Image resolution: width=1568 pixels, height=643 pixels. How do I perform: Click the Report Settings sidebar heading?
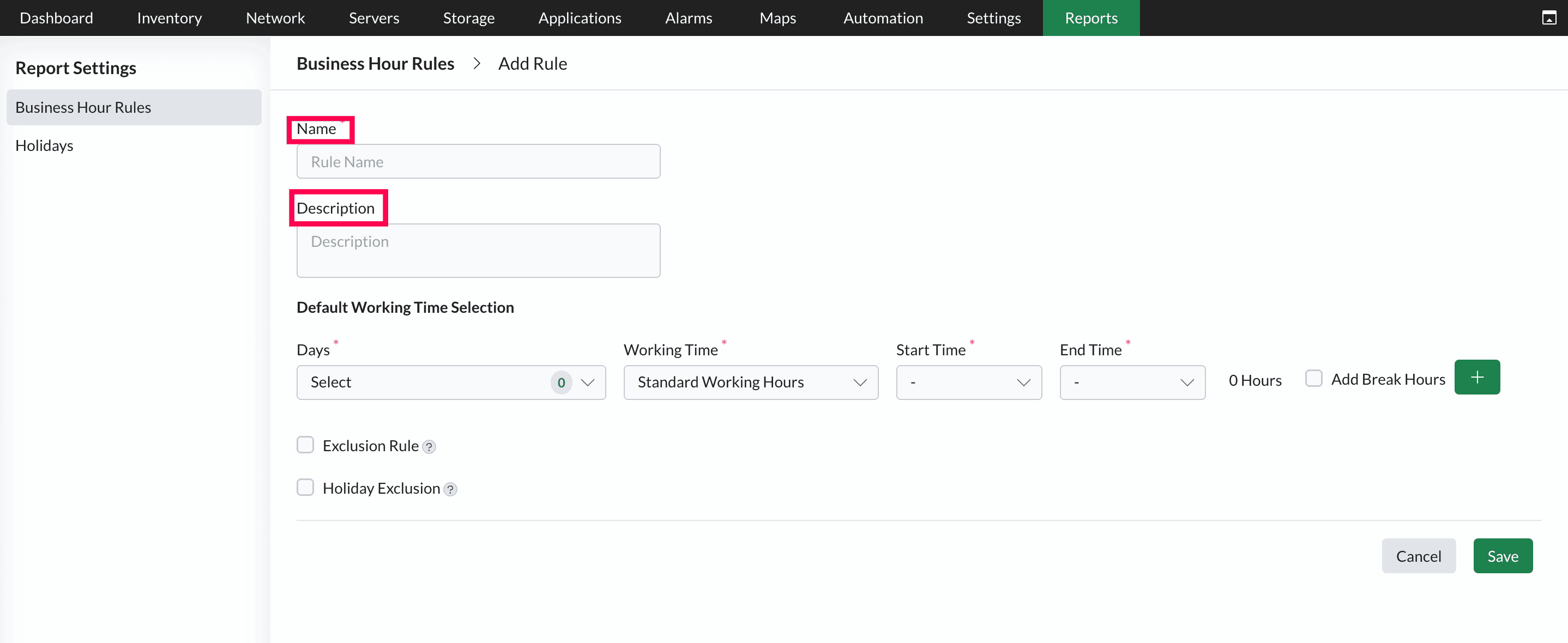tap(75, 68)
